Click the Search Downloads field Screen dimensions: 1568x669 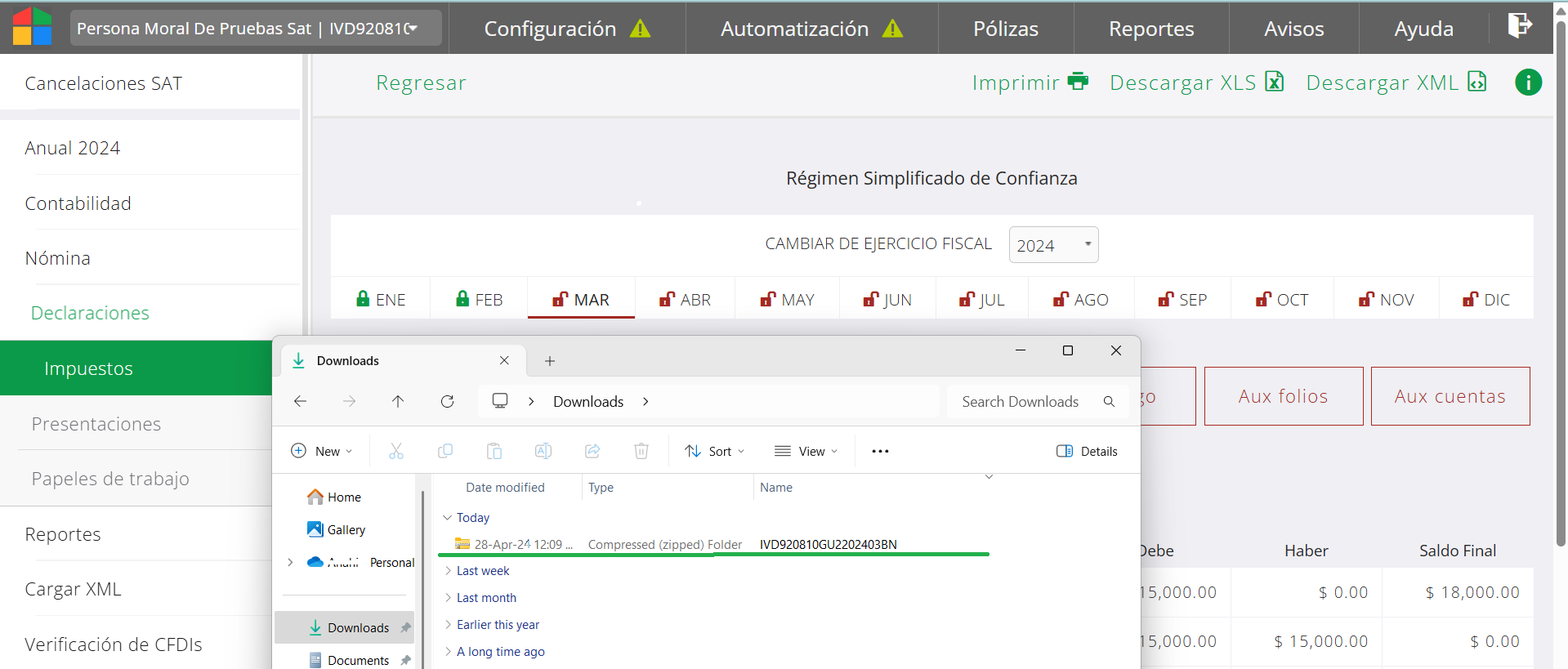tap(1021, 401)
